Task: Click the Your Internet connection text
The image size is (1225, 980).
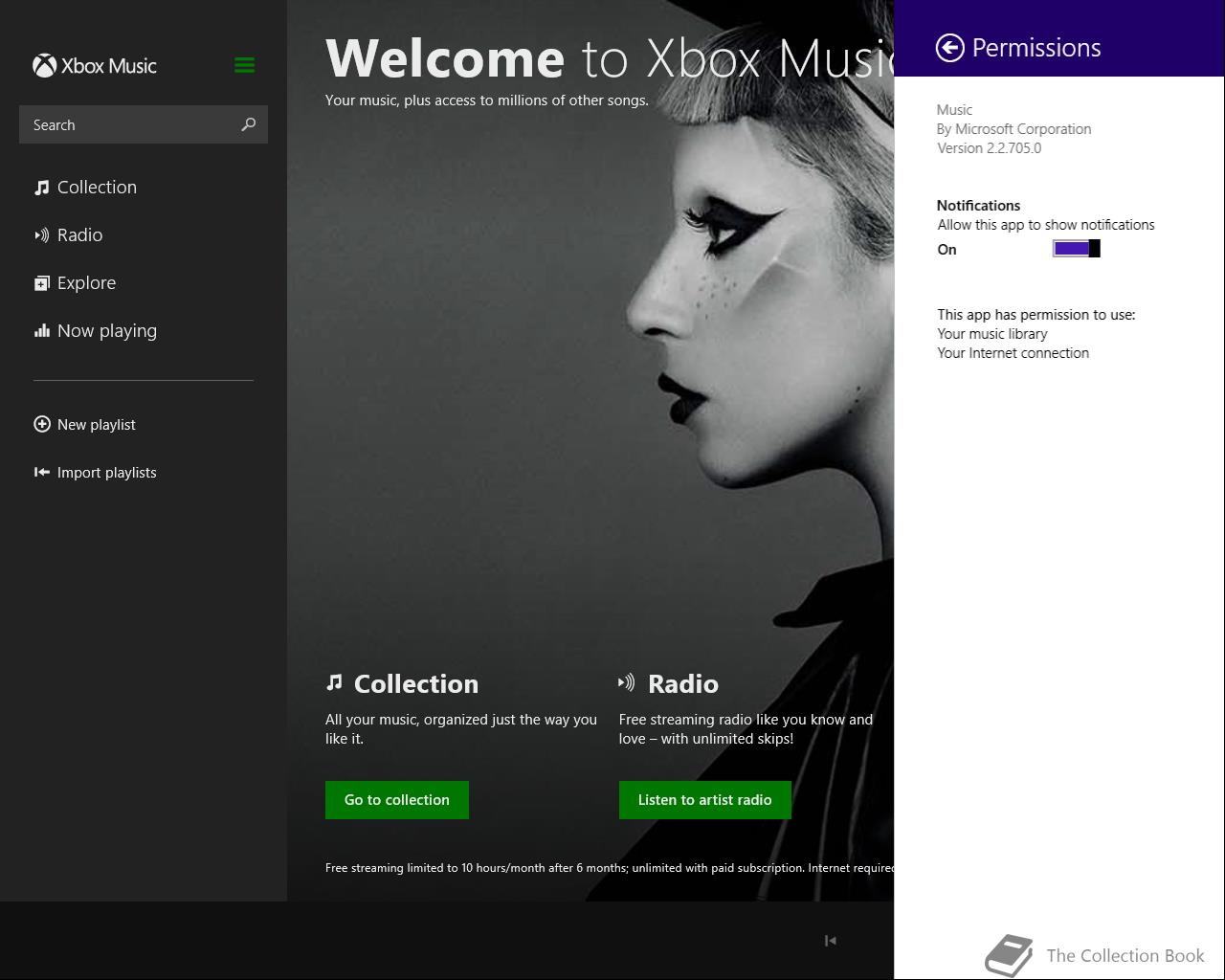Action: click(1013, 353)
